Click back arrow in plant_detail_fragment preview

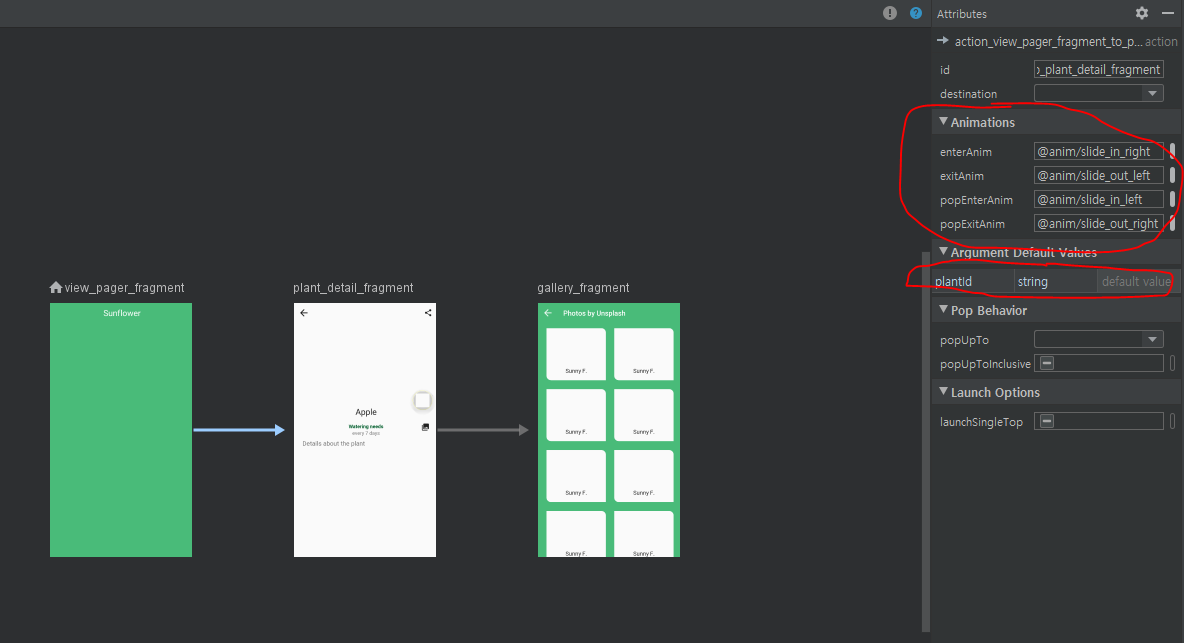pos(304,312)
